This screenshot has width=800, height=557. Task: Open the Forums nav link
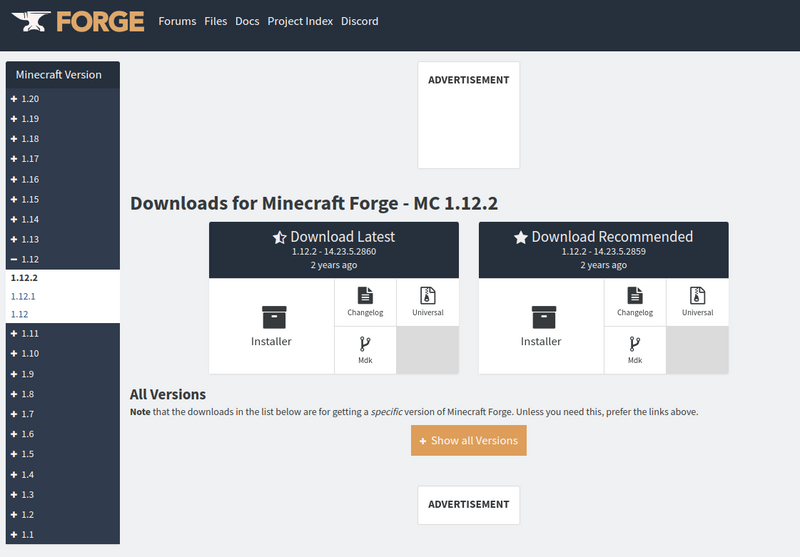click(177, 21)
